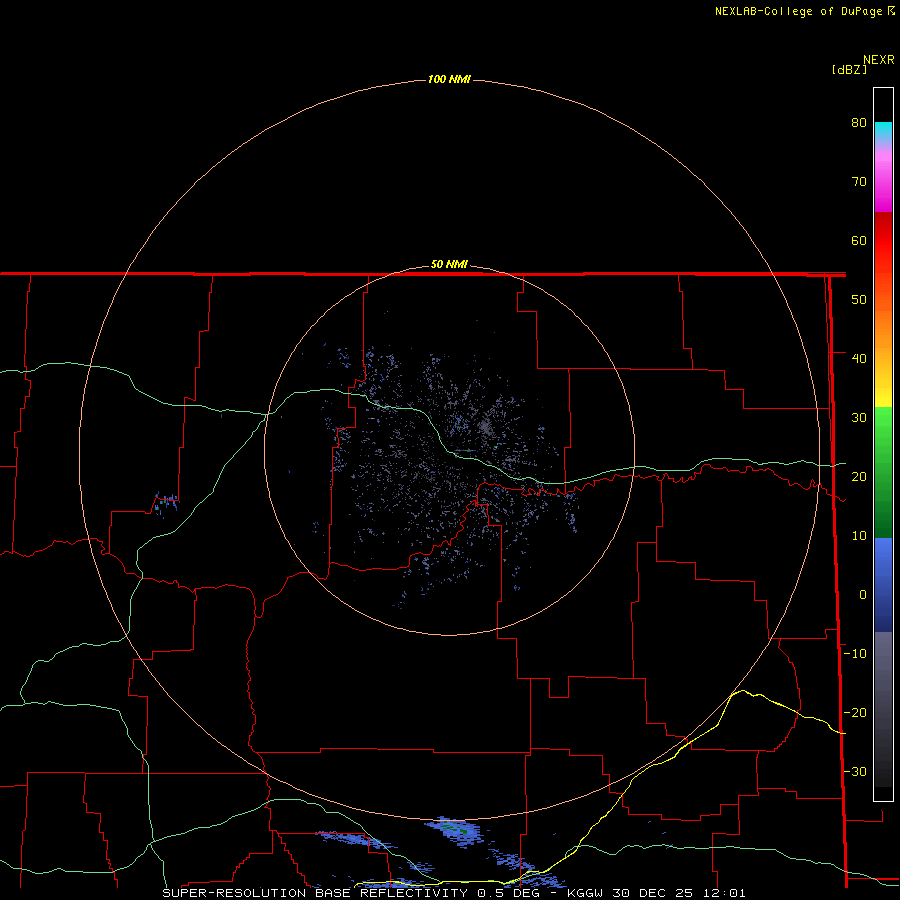900x900 pixels.
Task: Click the 20 dBZ scale value
Action: click(859, 477)
